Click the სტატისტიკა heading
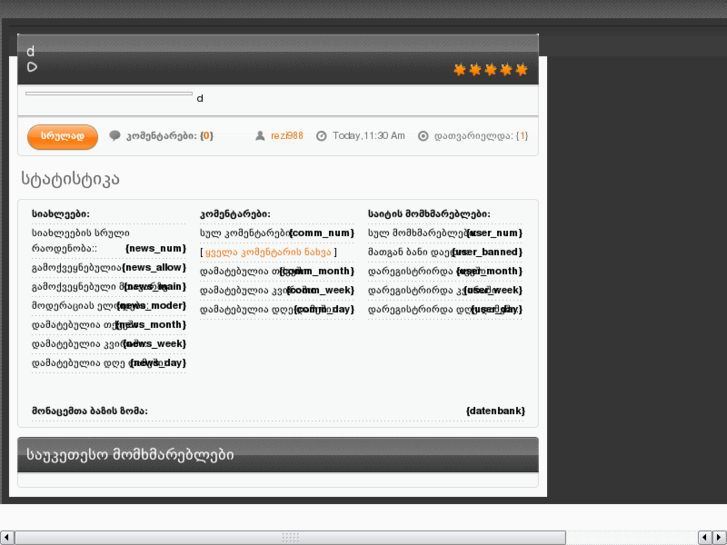Viewport: 727px width, 545px height. coord(70,179)
